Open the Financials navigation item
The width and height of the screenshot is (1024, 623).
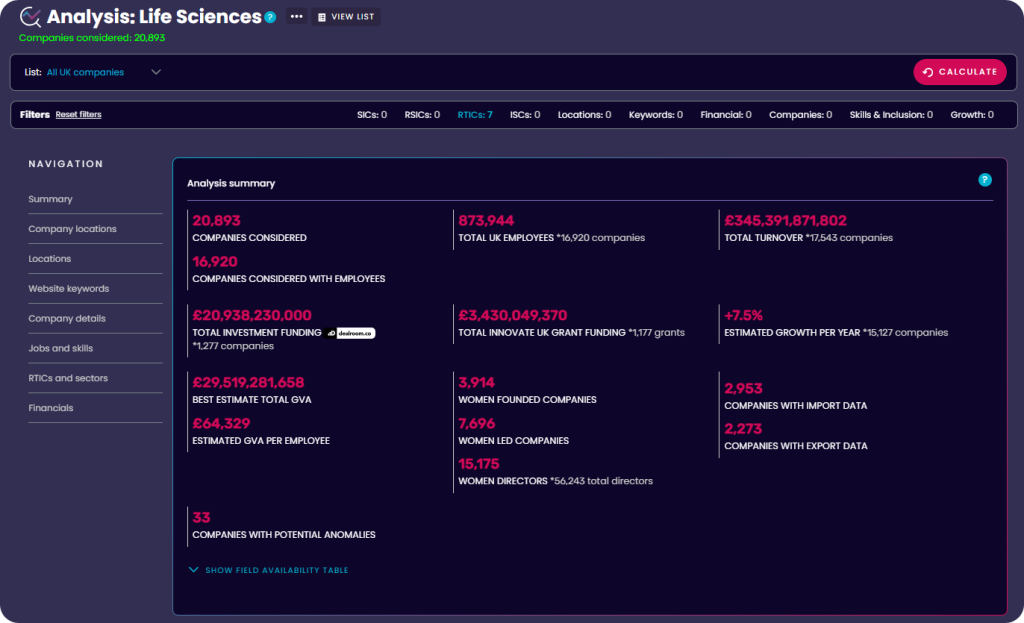[50, 408]
